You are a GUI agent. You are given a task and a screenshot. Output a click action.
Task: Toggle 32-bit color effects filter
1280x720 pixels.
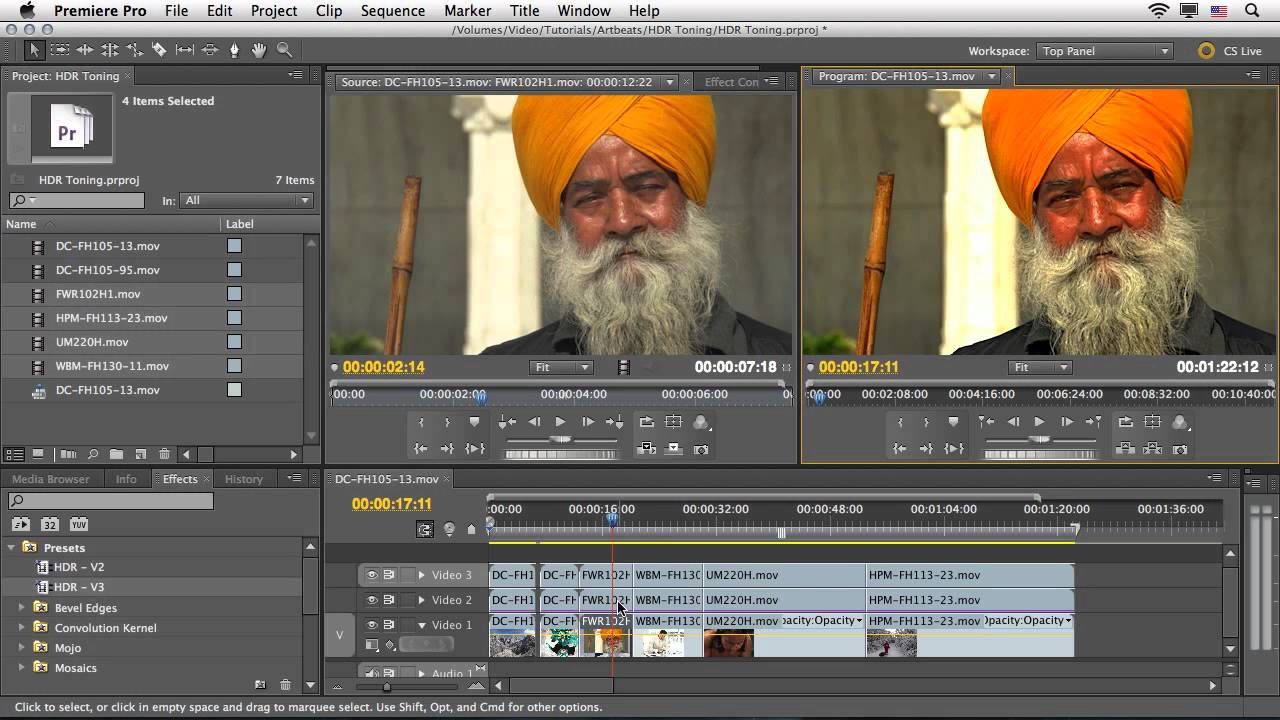pos(49,524)
